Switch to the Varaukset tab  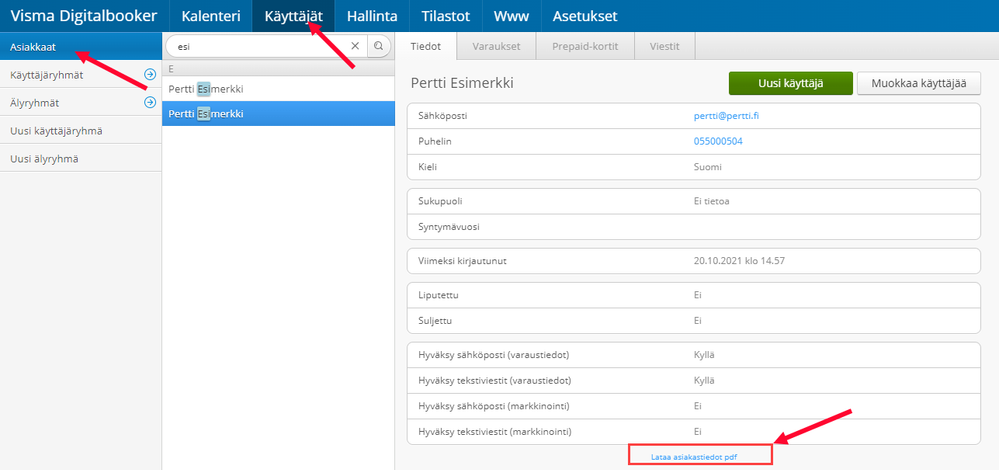pos(497,46)
